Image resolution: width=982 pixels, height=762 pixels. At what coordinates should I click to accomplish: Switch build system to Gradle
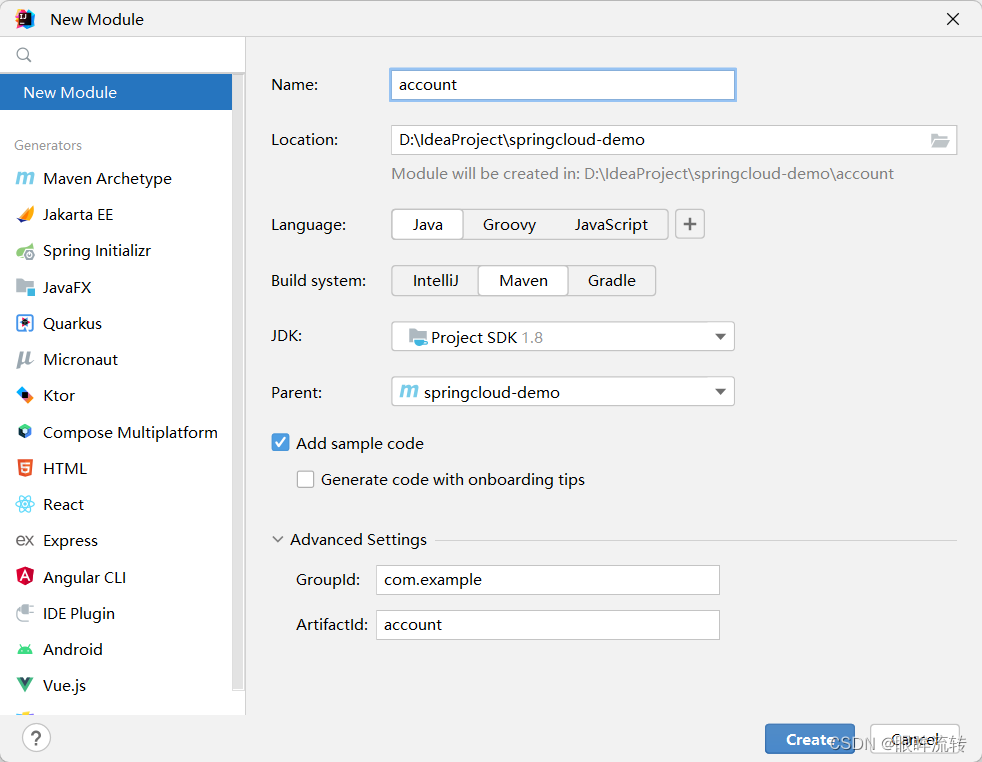tap(612, 281)
